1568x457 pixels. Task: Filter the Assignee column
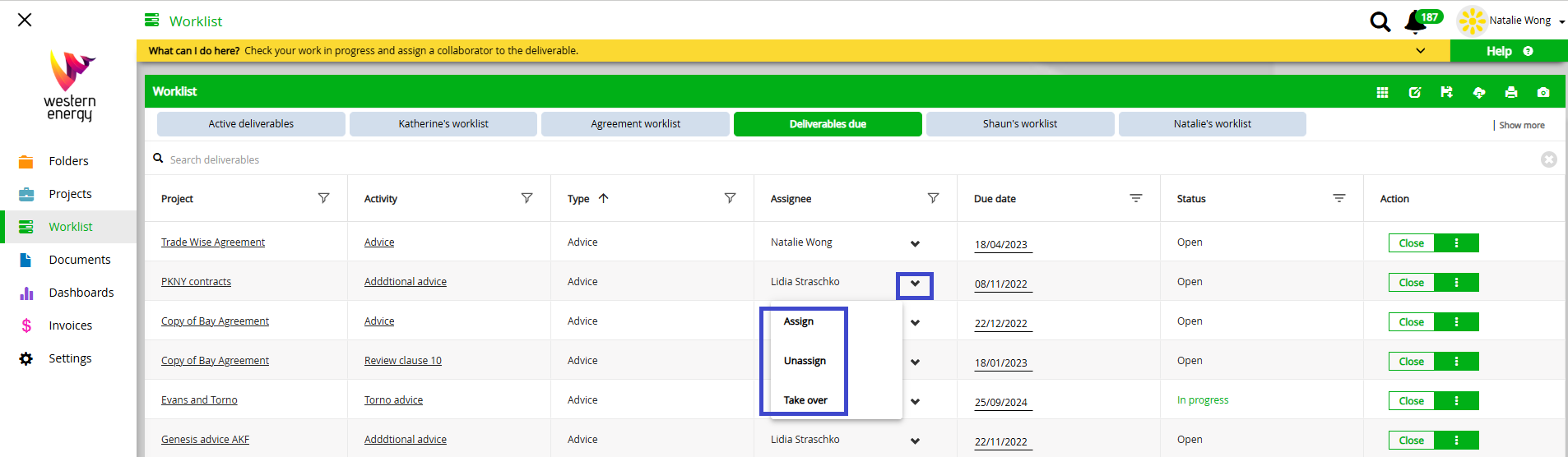coord(933,198)
